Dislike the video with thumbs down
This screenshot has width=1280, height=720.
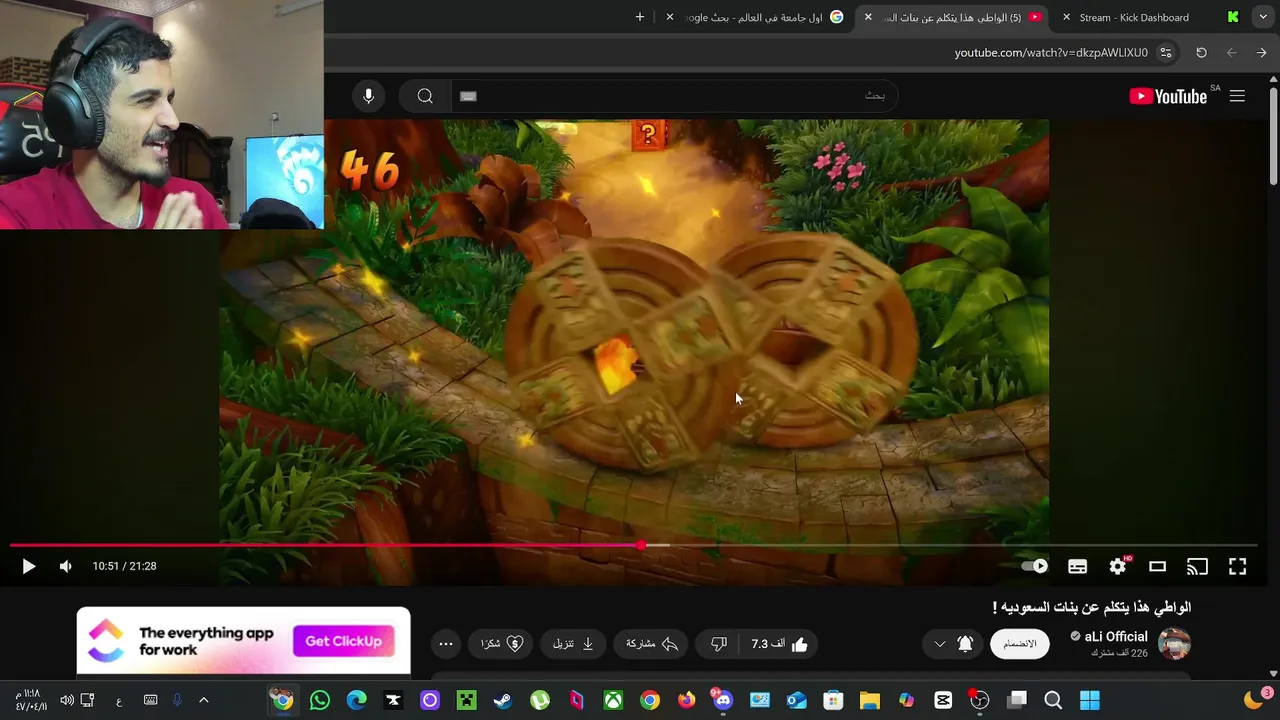[x=719, y=644]
